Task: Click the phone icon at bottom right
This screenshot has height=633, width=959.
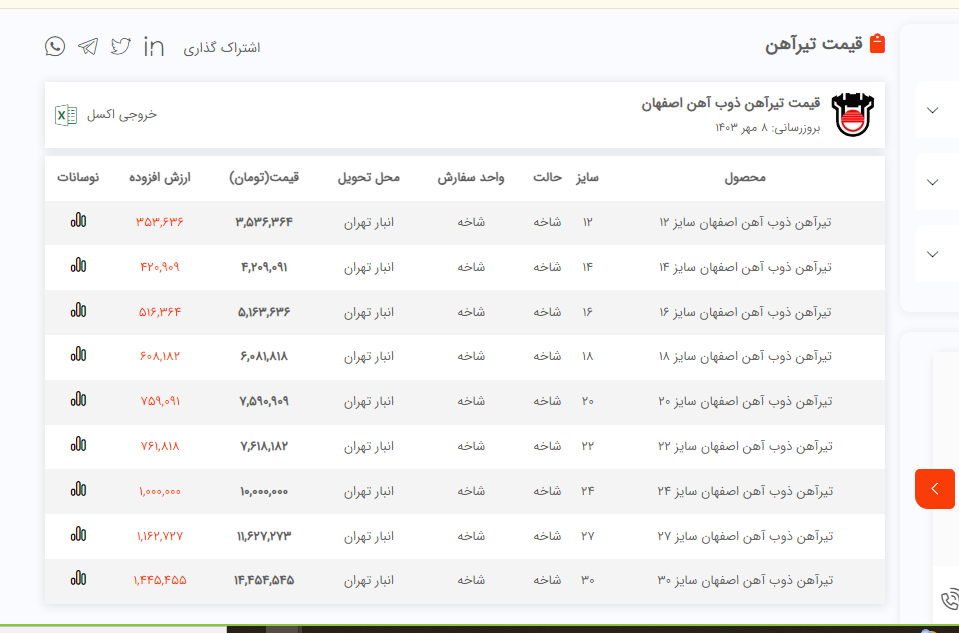Action: (950, 600)
